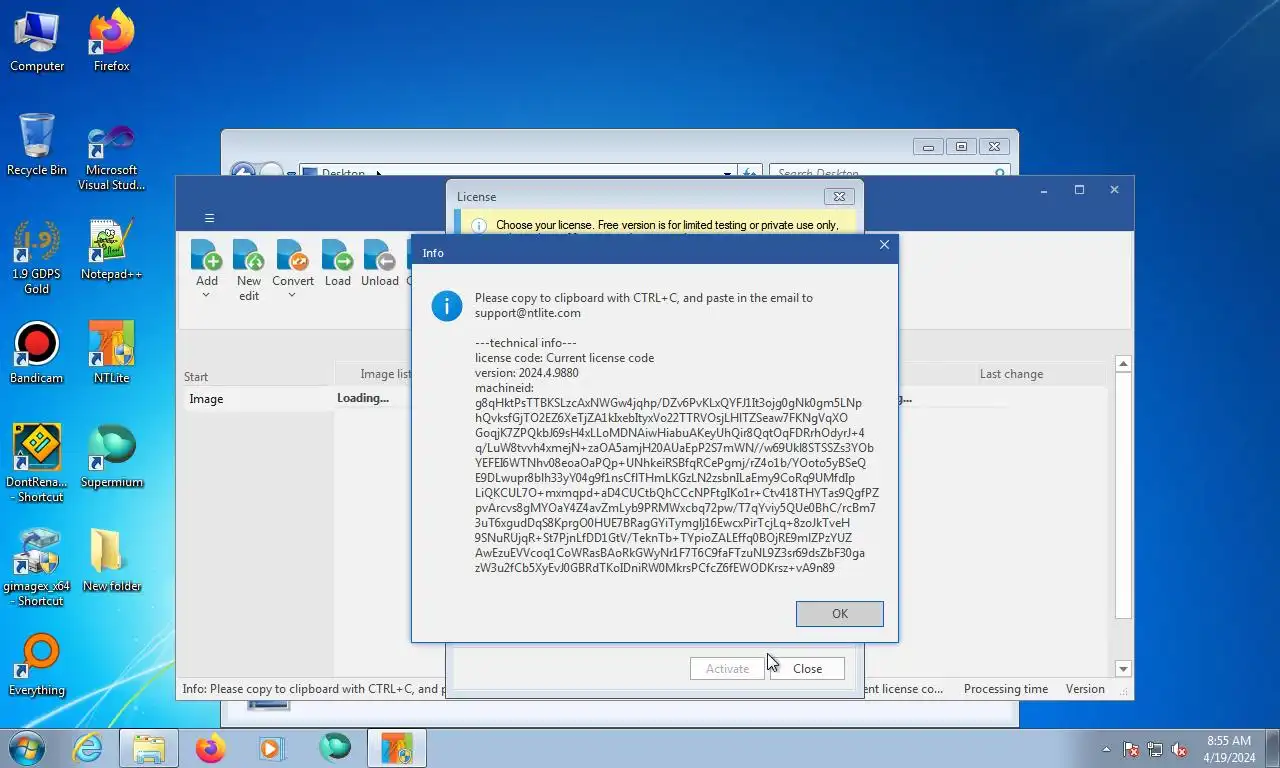The width and height of the screenshot is (1280, 768).
Task: Open Windows Explorer from the taskbar
Action: click(x=149, y=748)
